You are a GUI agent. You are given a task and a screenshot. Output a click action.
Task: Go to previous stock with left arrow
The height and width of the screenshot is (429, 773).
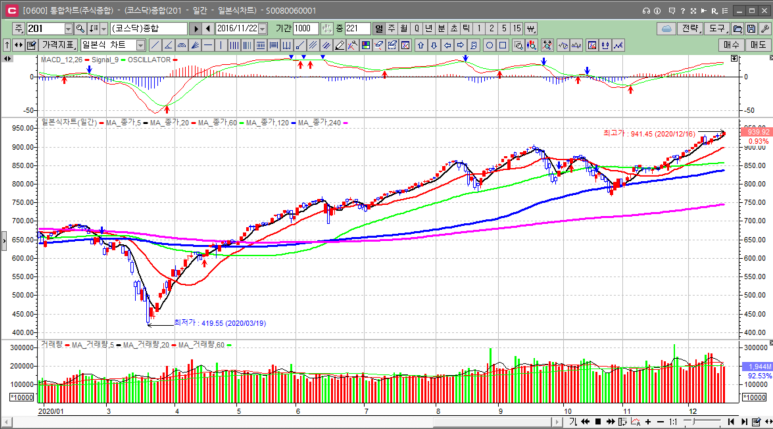click(x=208, y=29)
